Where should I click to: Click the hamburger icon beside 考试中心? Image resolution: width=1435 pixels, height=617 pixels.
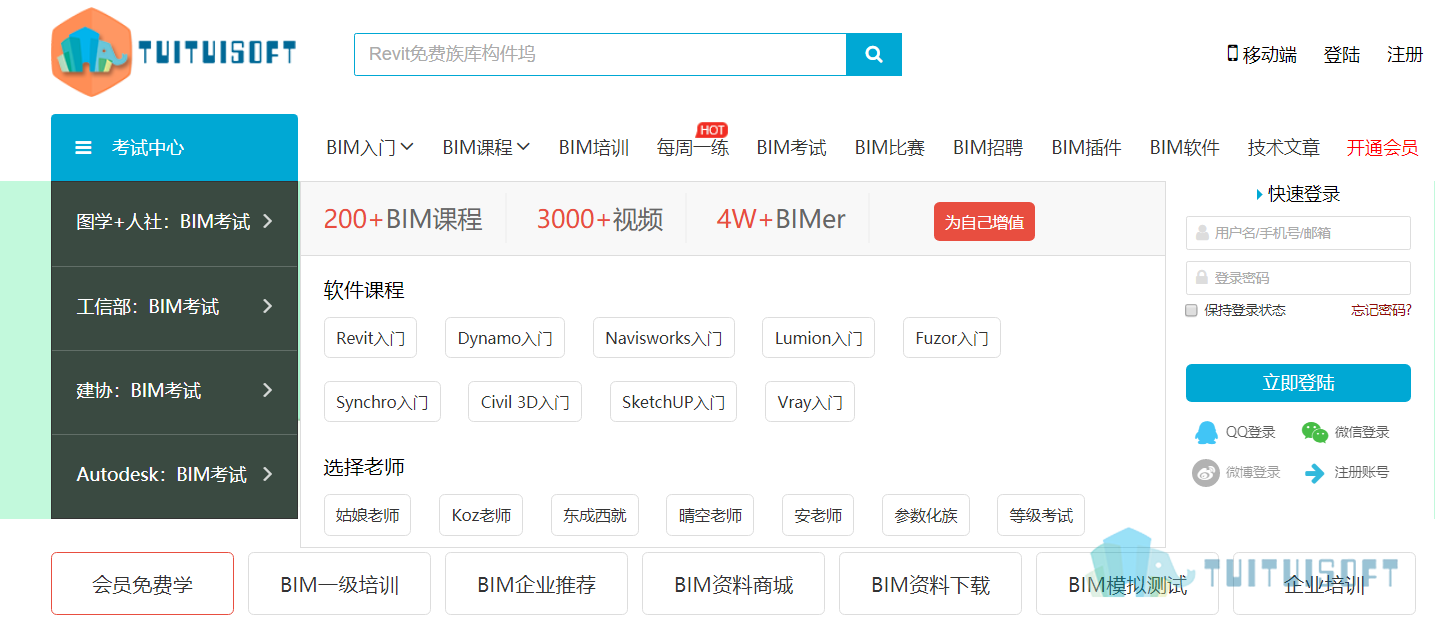coord(83,148)
